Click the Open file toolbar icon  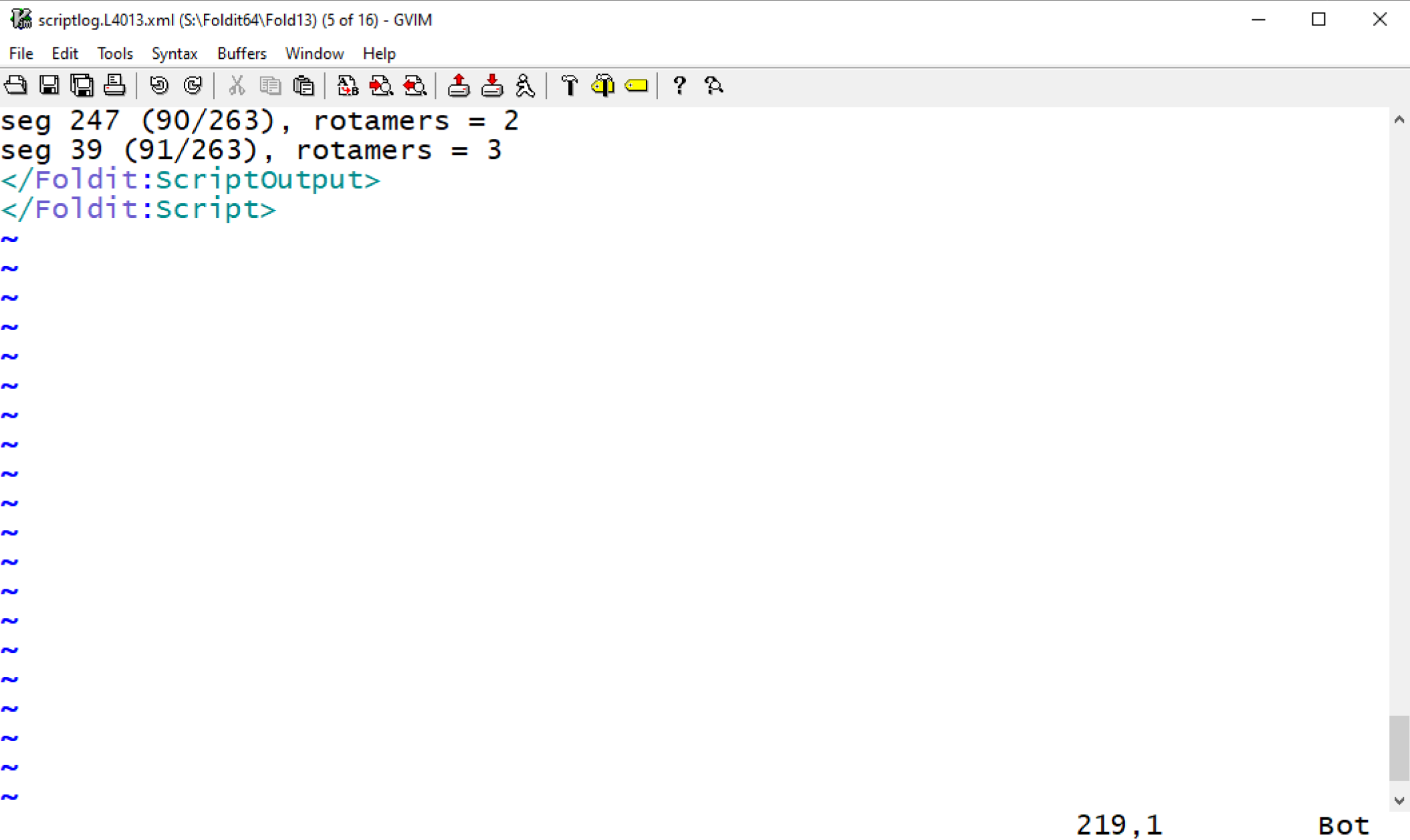pyautogui.click(x=15, y=86)
